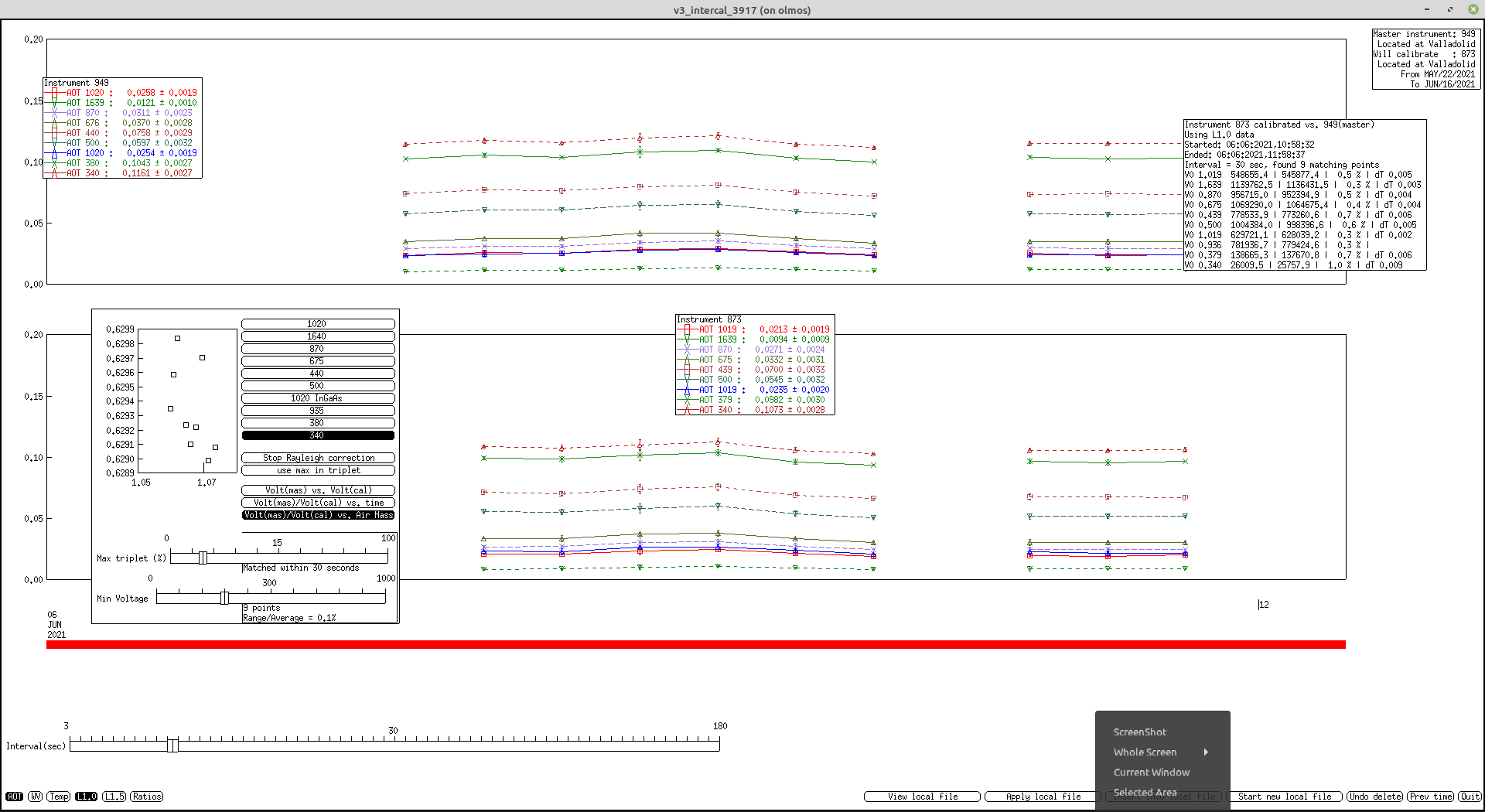Click Start new local file button
Screen dimensions: 1485x812
click(x=1285, y=797)
